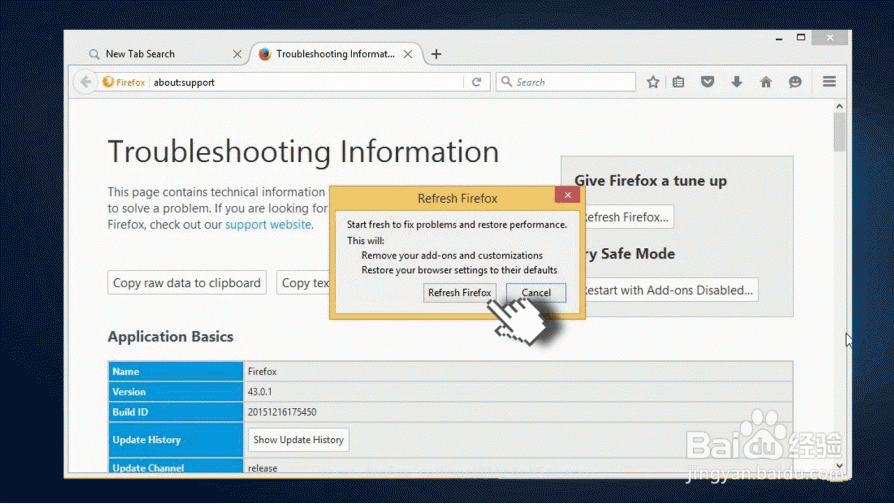Focus the about:support address bar
The width and height of the screenshot is (894, 504).
pyautogui.click(x=308, y=82)
